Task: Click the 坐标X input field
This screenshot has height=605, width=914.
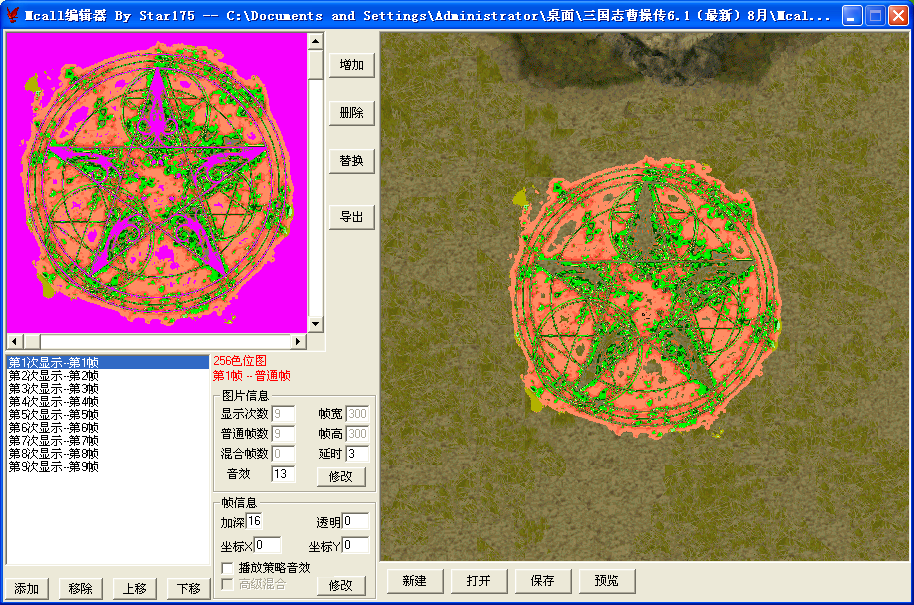Action: click(x=268, y=545)
